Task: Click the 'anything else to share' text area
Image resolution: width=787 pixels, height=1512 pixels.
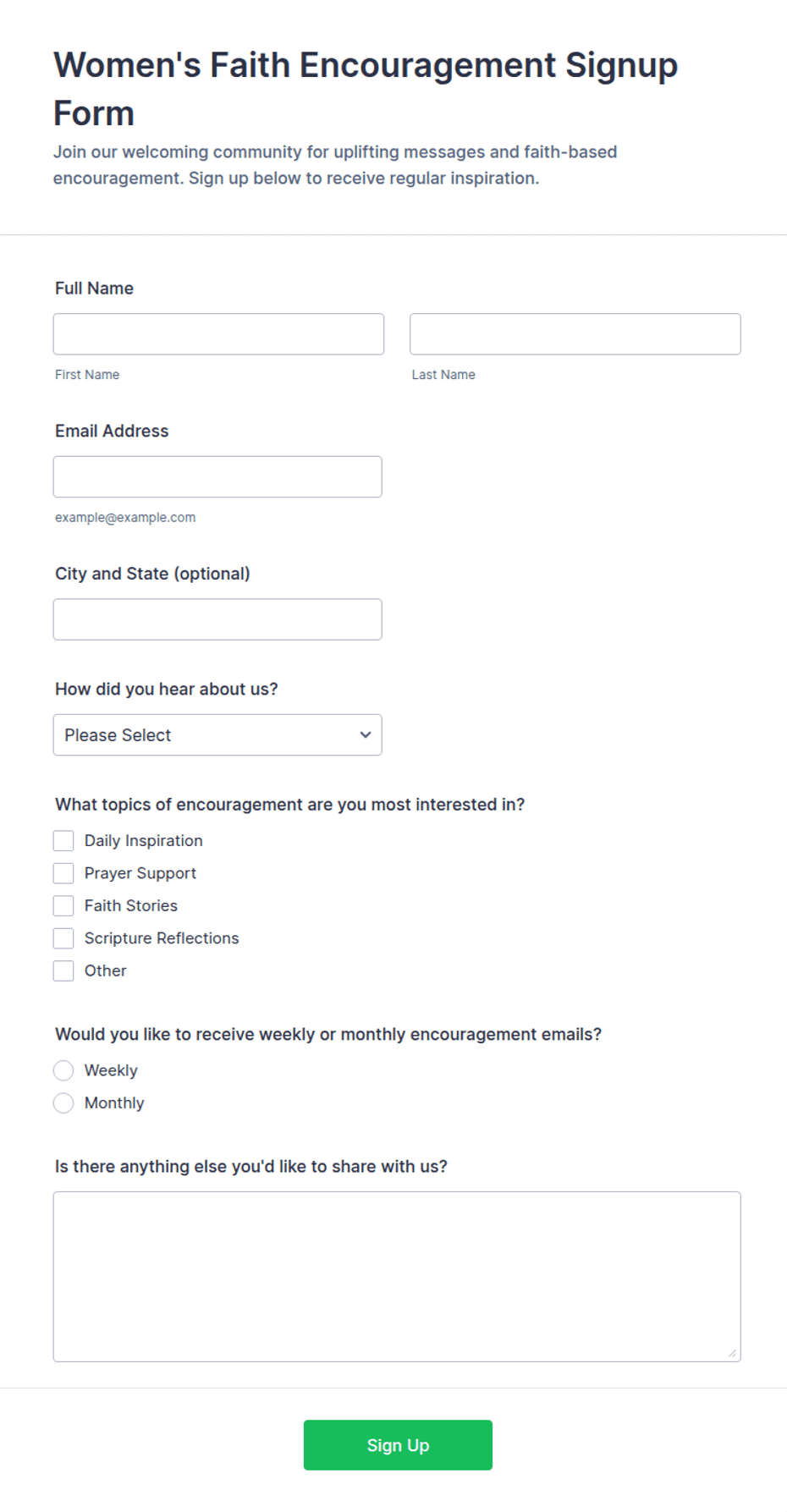Action: point(397,1277)
